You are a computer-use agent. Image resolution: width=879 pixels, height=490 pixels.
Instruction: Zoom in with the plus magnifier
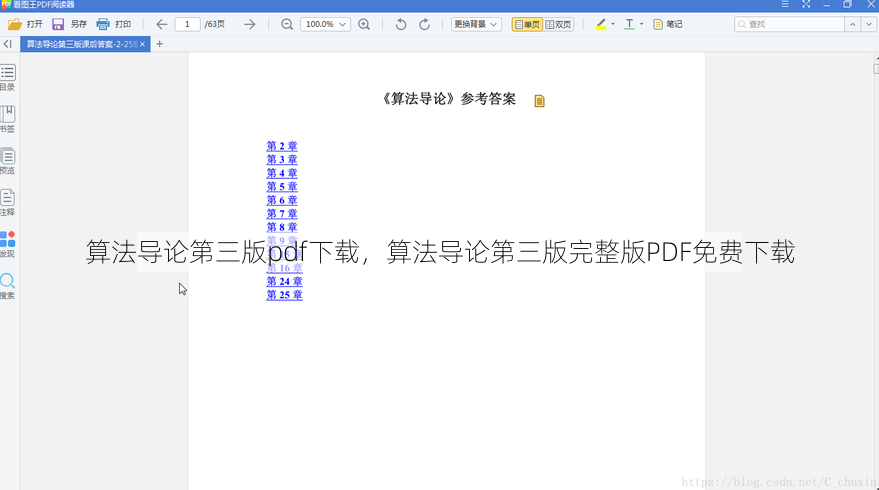364,24
